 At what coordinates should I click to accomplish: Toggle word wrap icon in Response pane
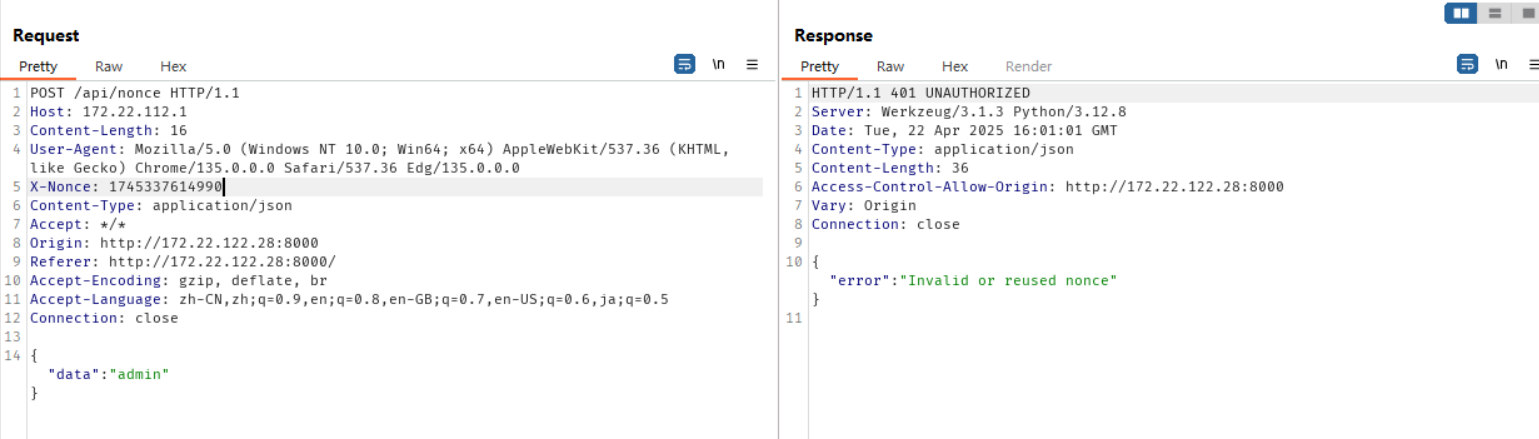click(1467, 64)
